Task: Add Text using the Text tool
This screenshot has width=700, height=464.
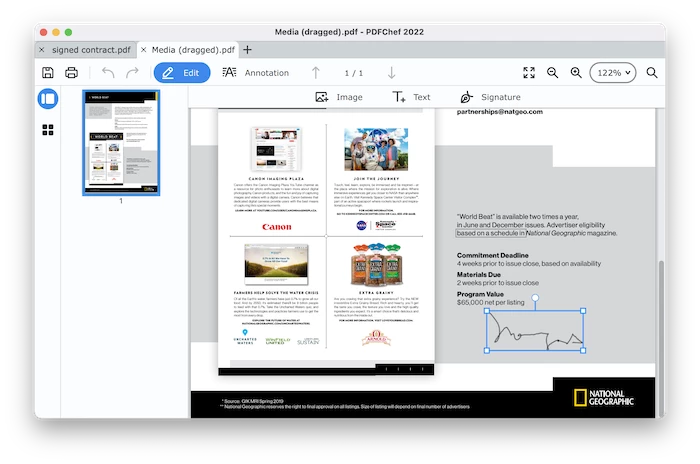Action: point(411,97)
